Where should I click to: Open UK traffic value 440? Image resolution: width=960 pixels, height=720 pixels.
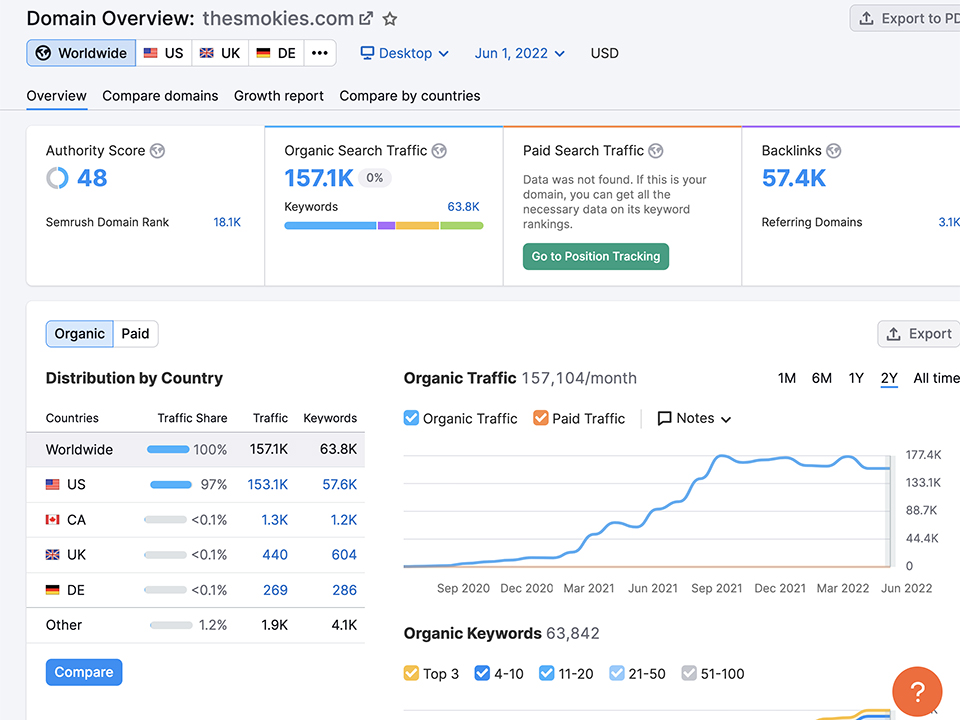275,555
